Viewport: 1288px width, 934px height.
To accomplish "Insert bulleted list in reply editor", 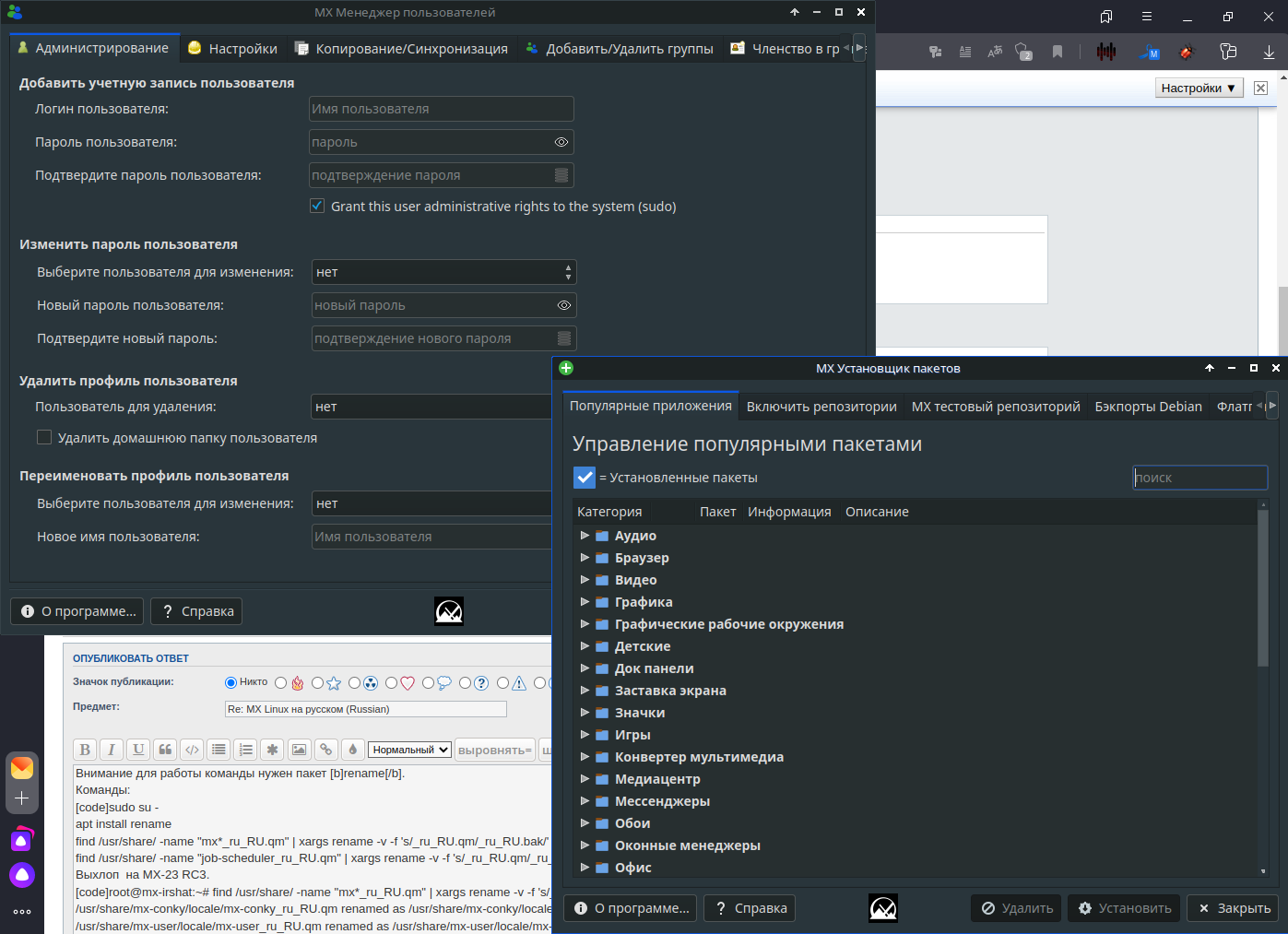I will [x=219, y=750].
